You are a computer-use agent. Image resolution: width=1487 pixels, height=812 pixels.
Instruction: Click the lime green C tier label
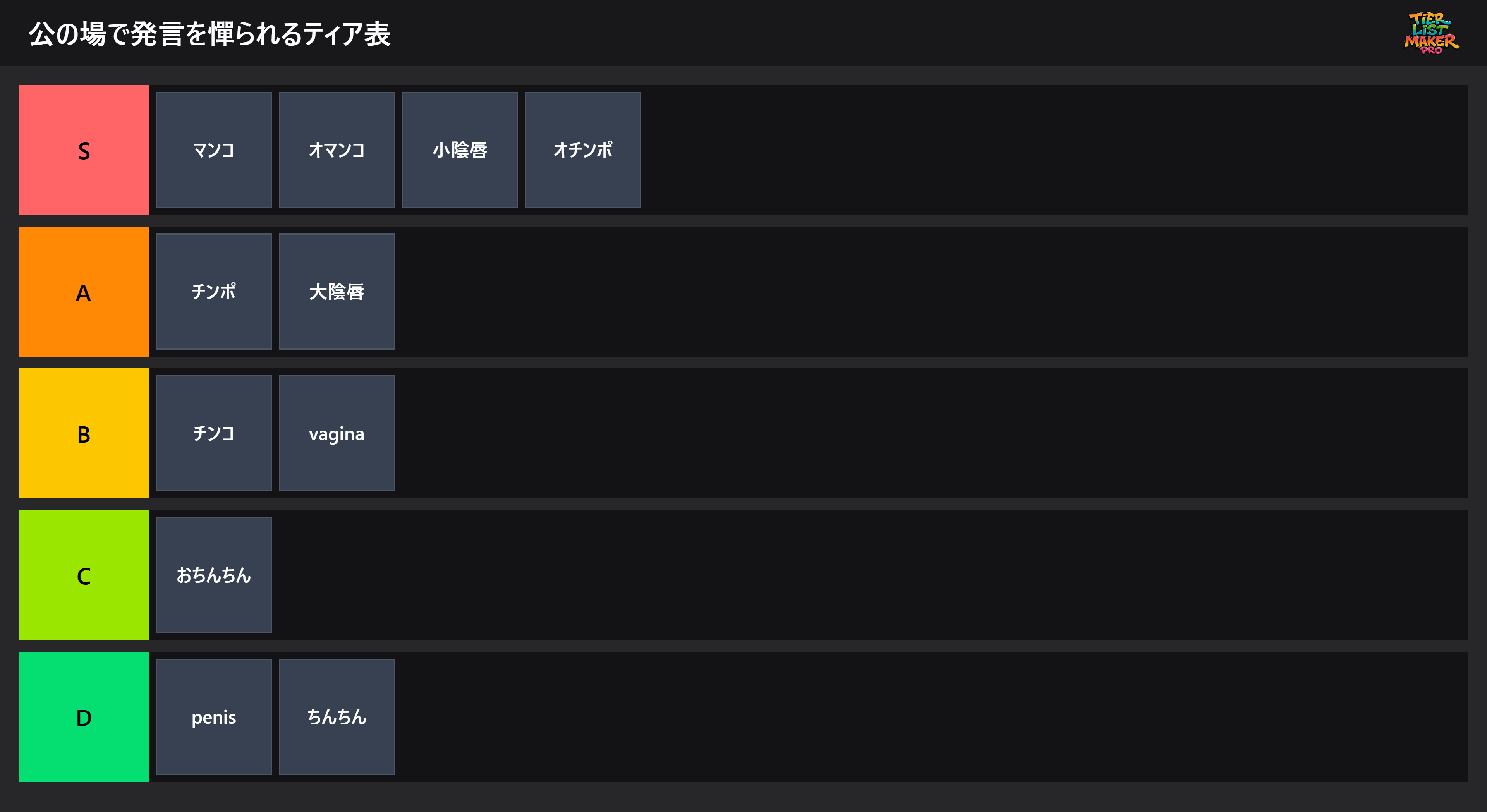click(84, 575)
